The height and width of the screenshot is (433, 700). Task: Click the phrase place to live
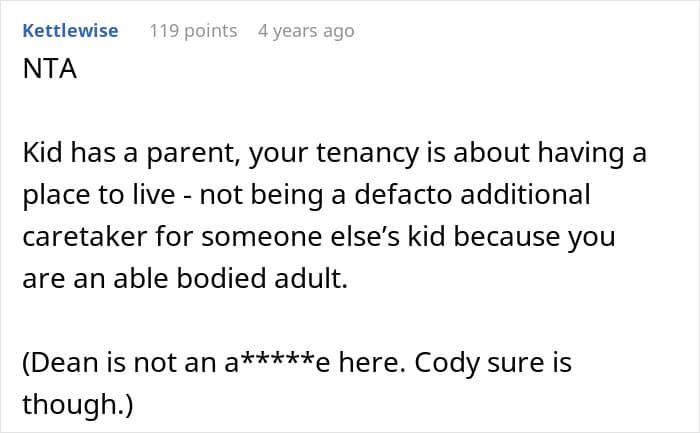tap(99, 196)
